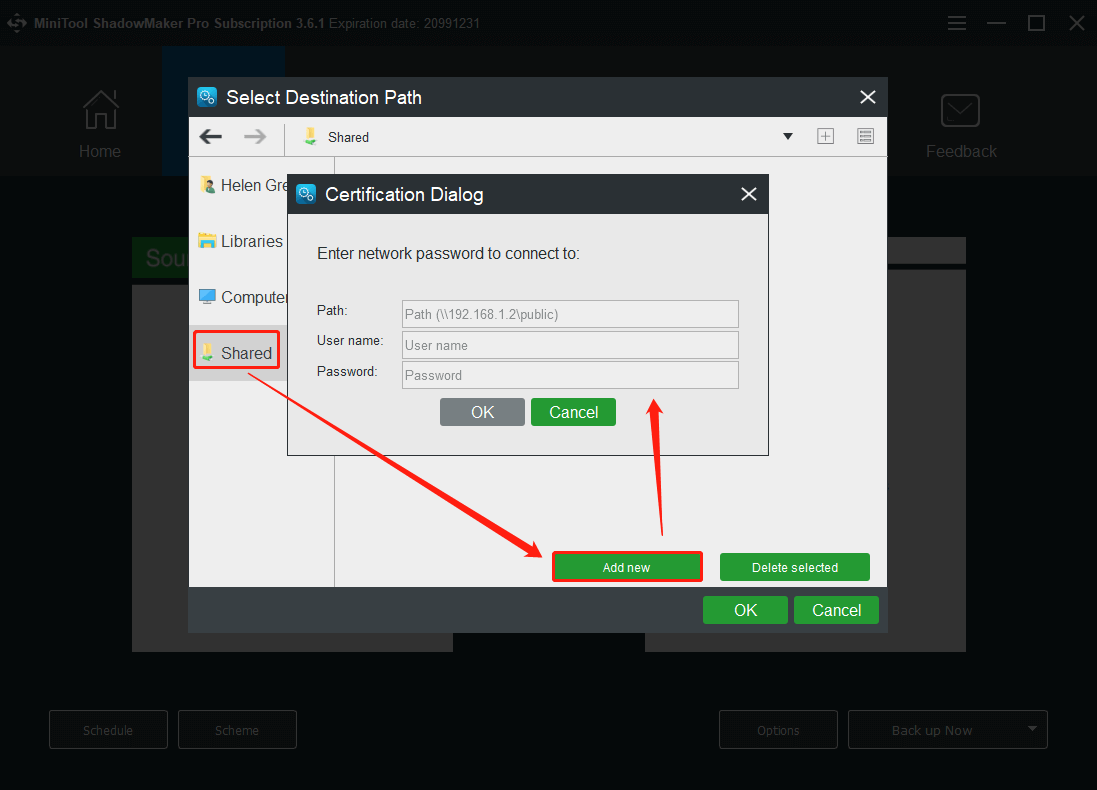Click OK in Select Destination Path
The image size is (1097, 790).
tap(745, 610)
